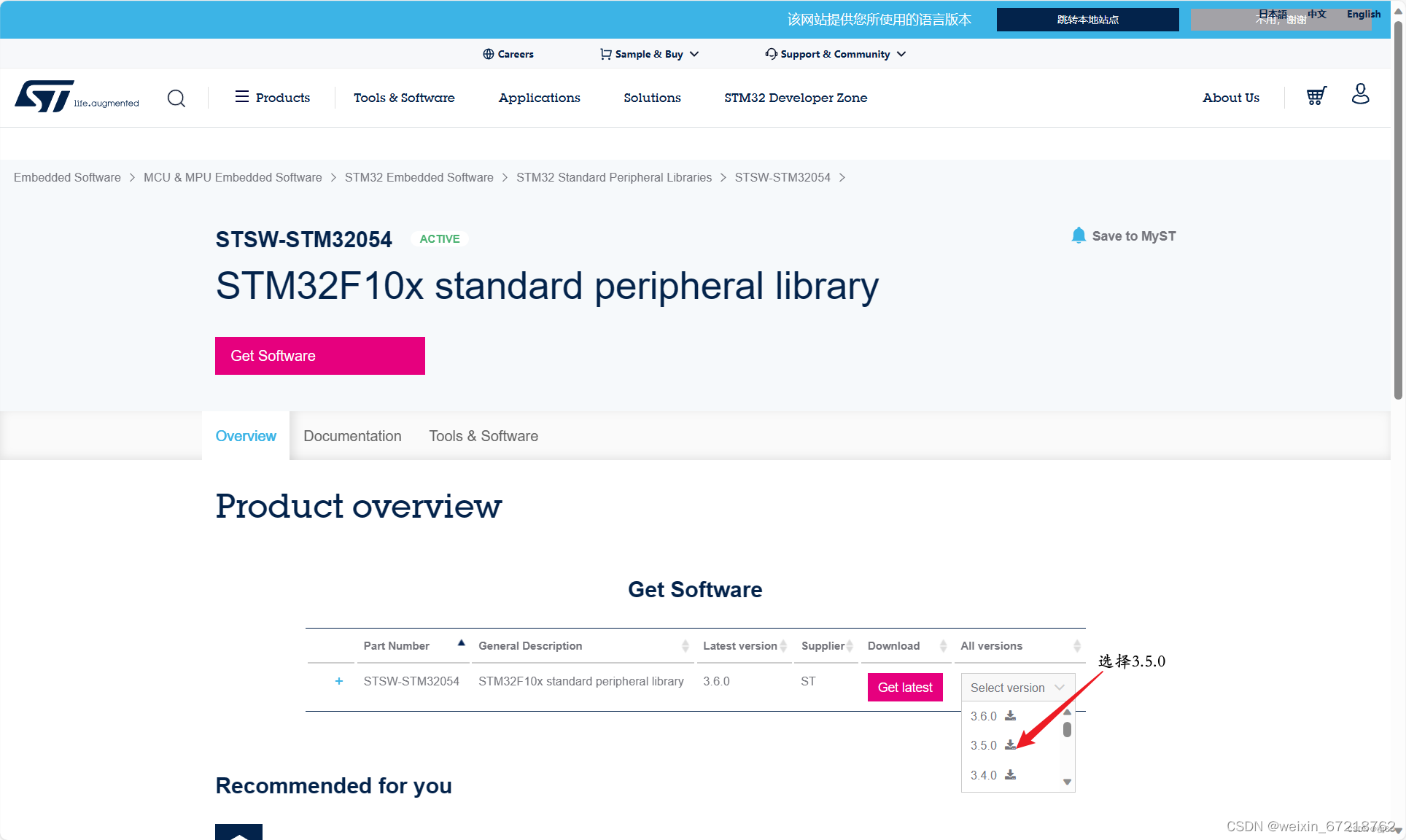This screenshot has width=1406, height=840.
Task: Open the Products hamburger menu icon
Action: 242,96
